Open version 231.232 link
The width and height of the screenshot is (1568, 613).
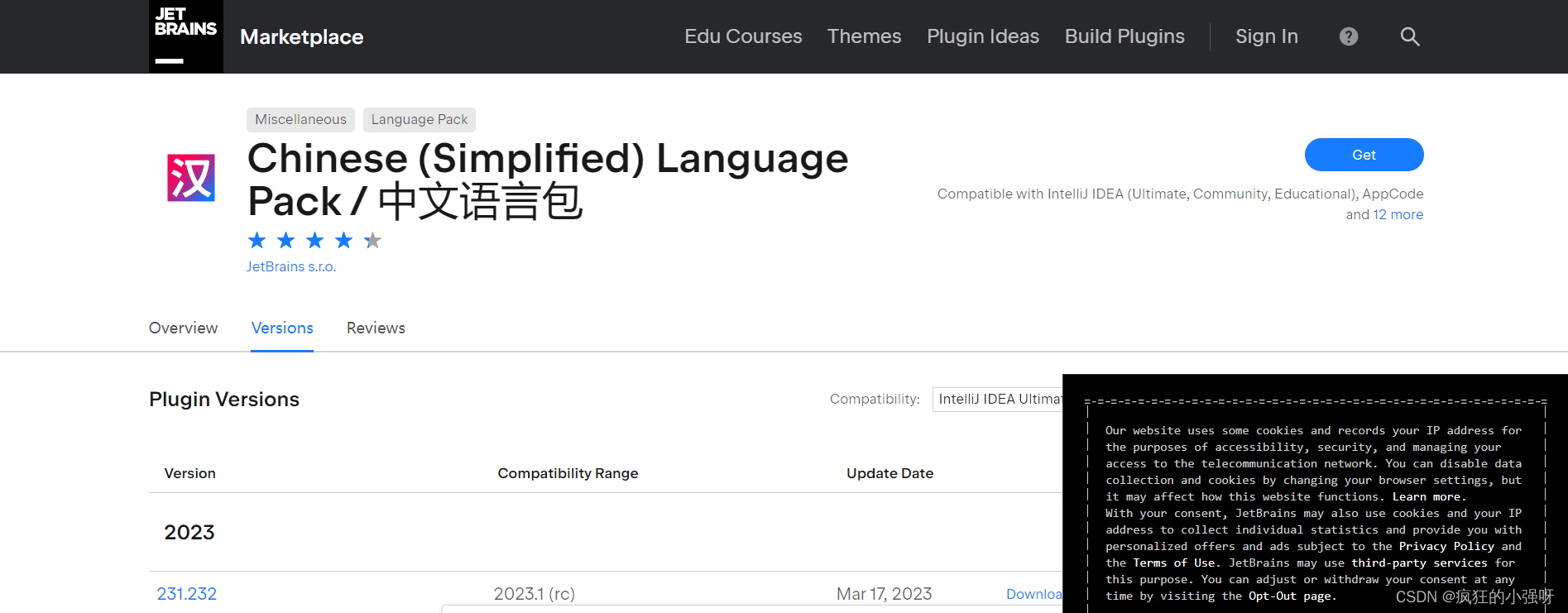[x=187, y=594]
